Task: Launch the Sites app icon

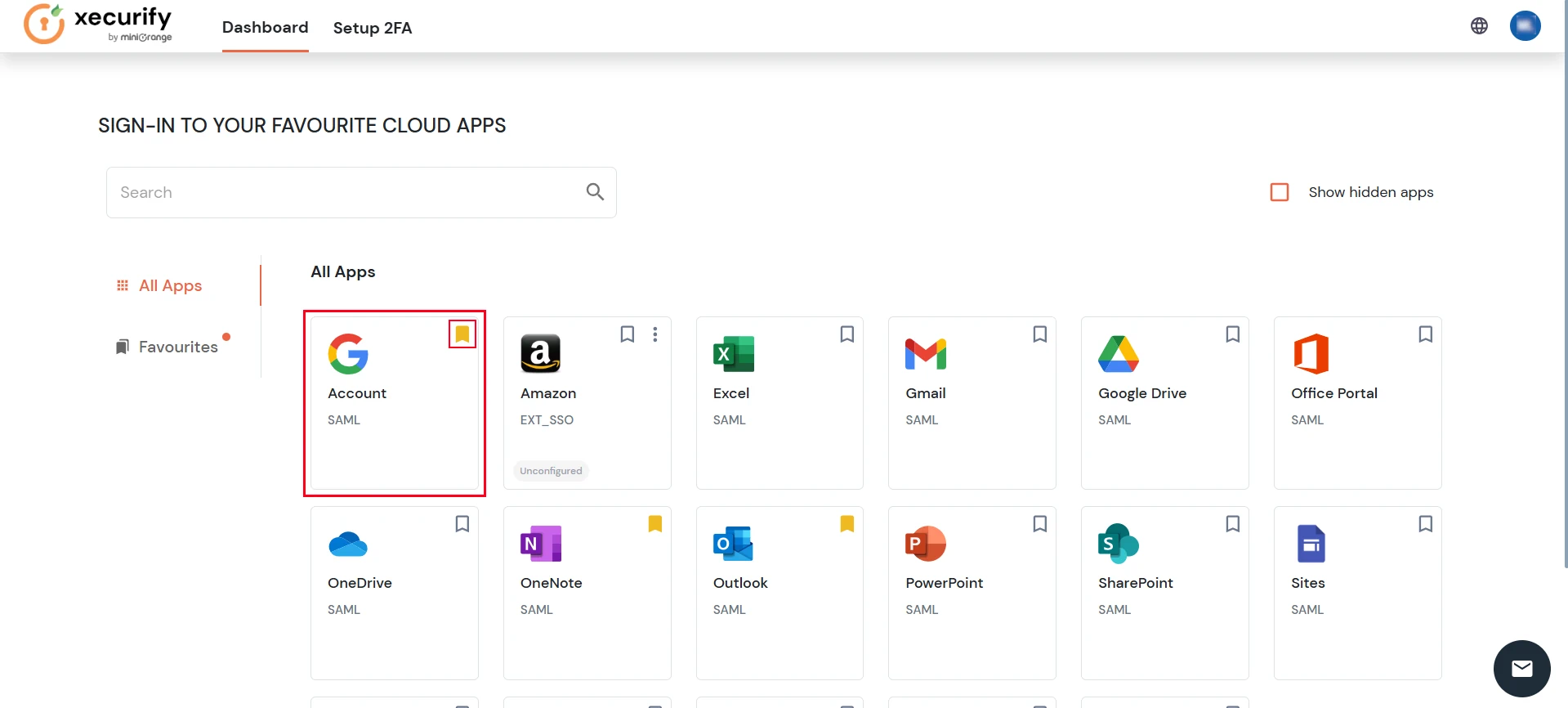Action: coord(1311,544)
